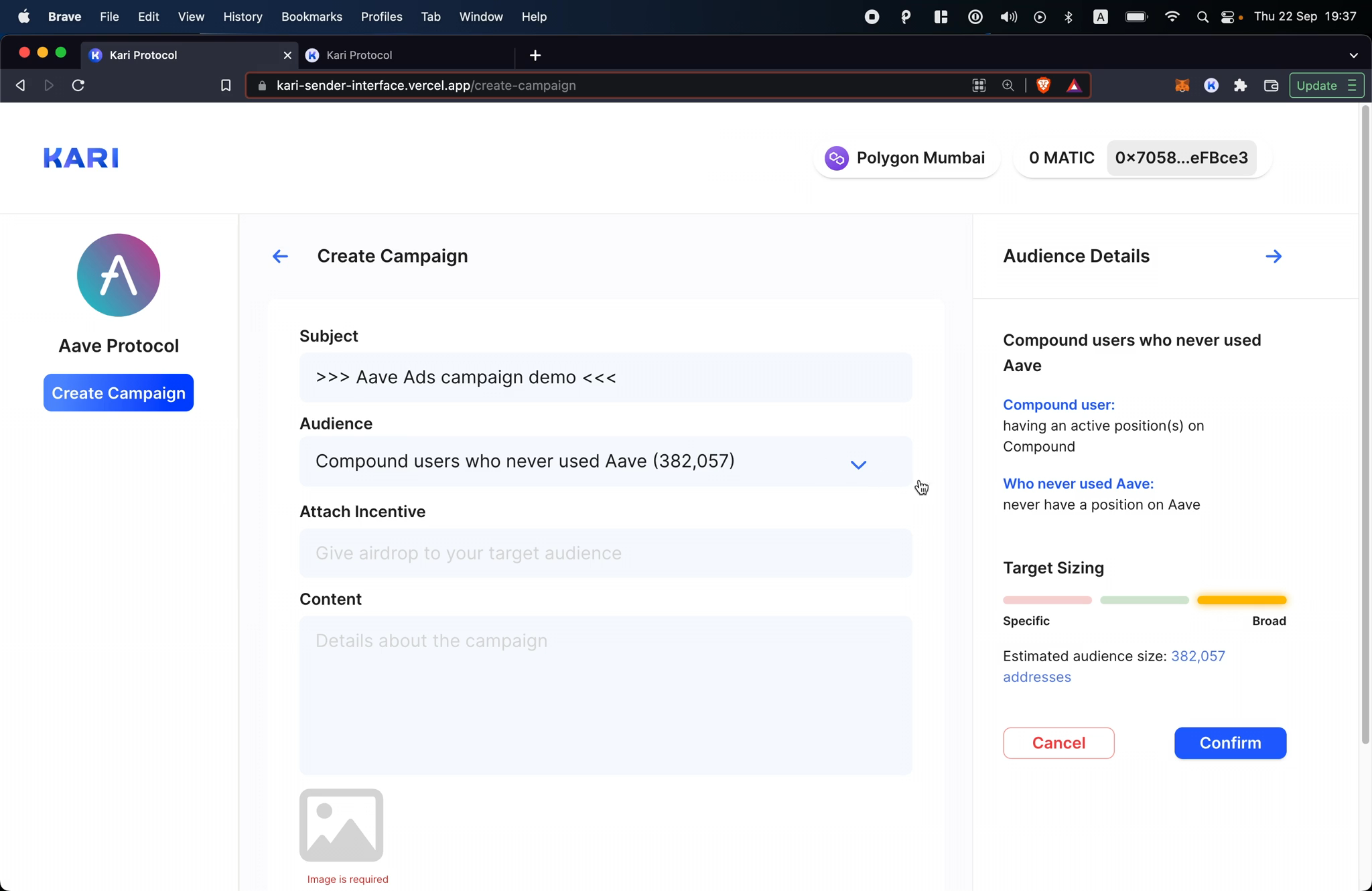Screen dimensions: 1372x891
Task: Click the image upload placeholder
Action: click(341, 825)
